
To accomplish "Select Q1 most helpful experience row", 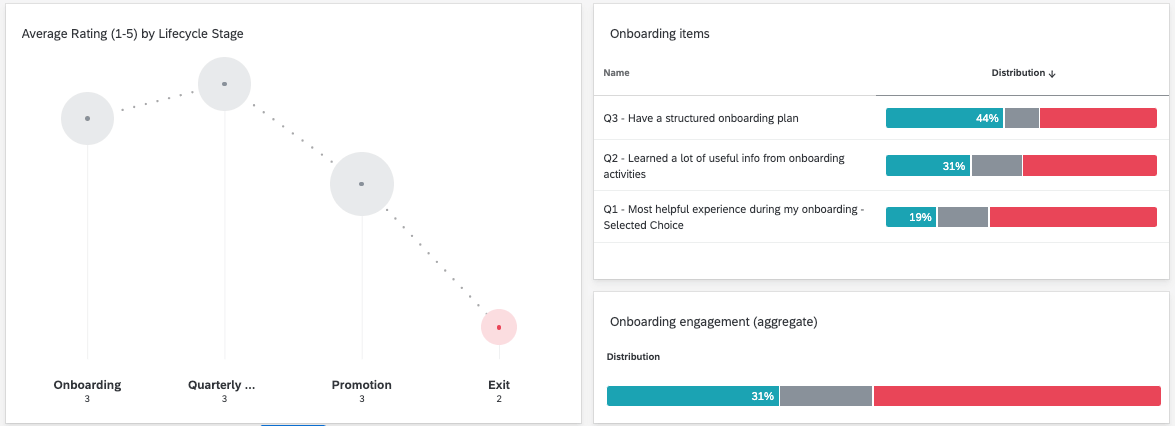I will [733, 217].
